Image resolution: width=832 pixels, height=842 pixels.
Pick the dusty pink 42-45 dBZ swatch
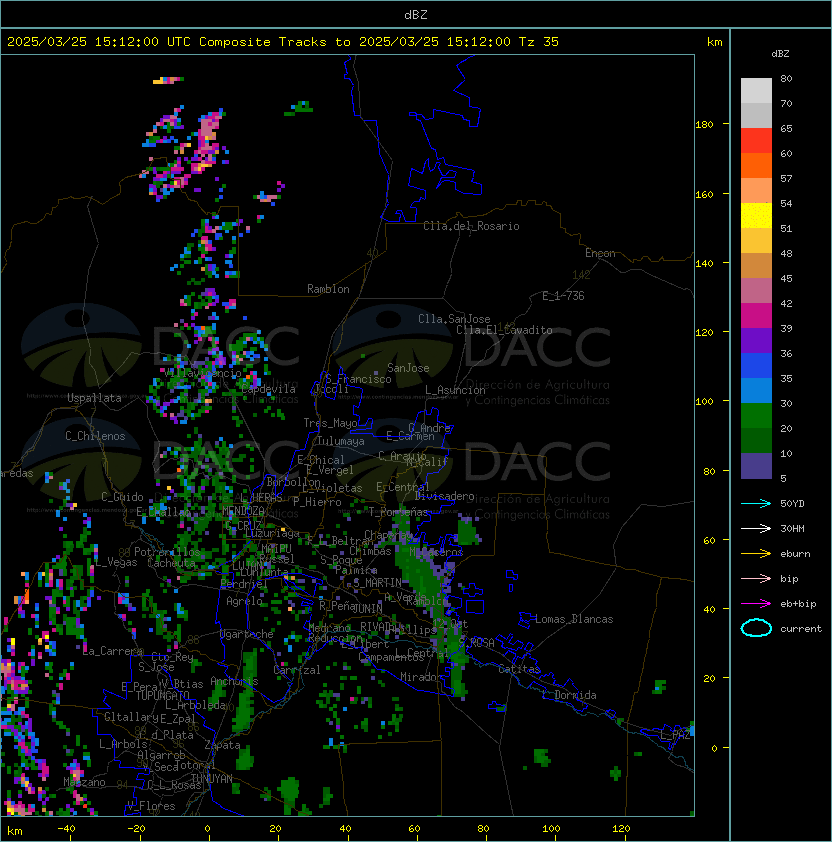756,291
